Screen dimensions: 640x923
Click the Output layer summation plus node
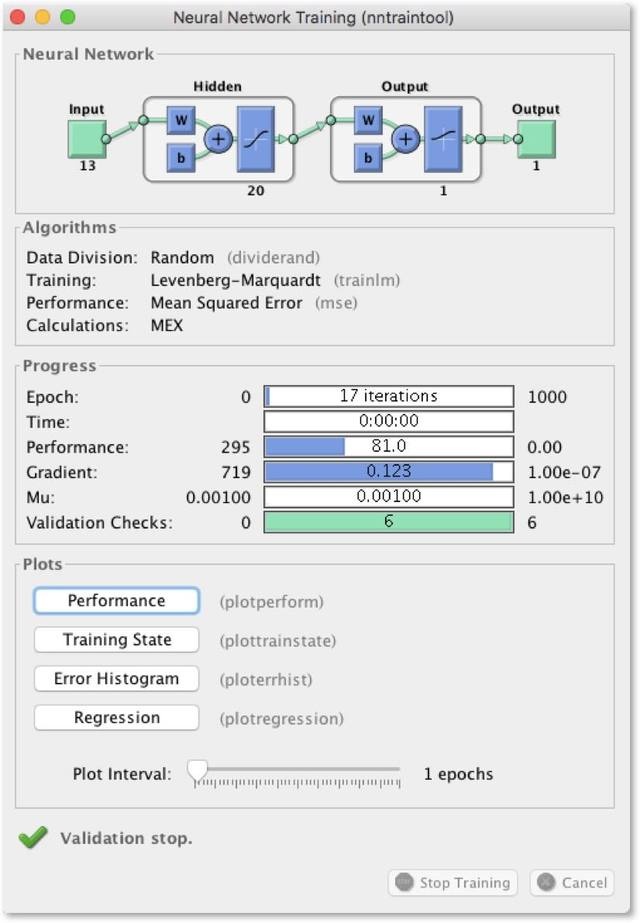(404, 139)
